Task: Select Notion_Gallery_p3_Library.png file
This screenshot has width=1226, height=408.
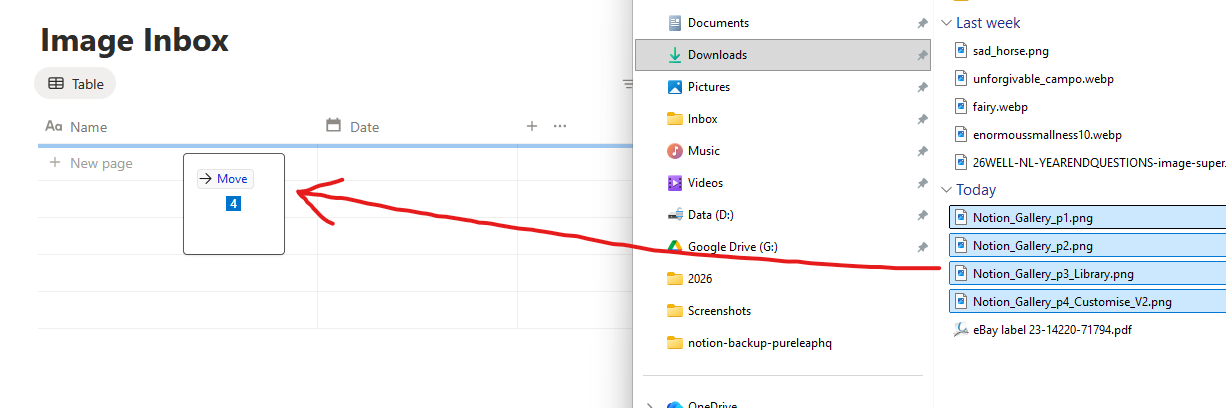Action: click(x=1087, y=273)
